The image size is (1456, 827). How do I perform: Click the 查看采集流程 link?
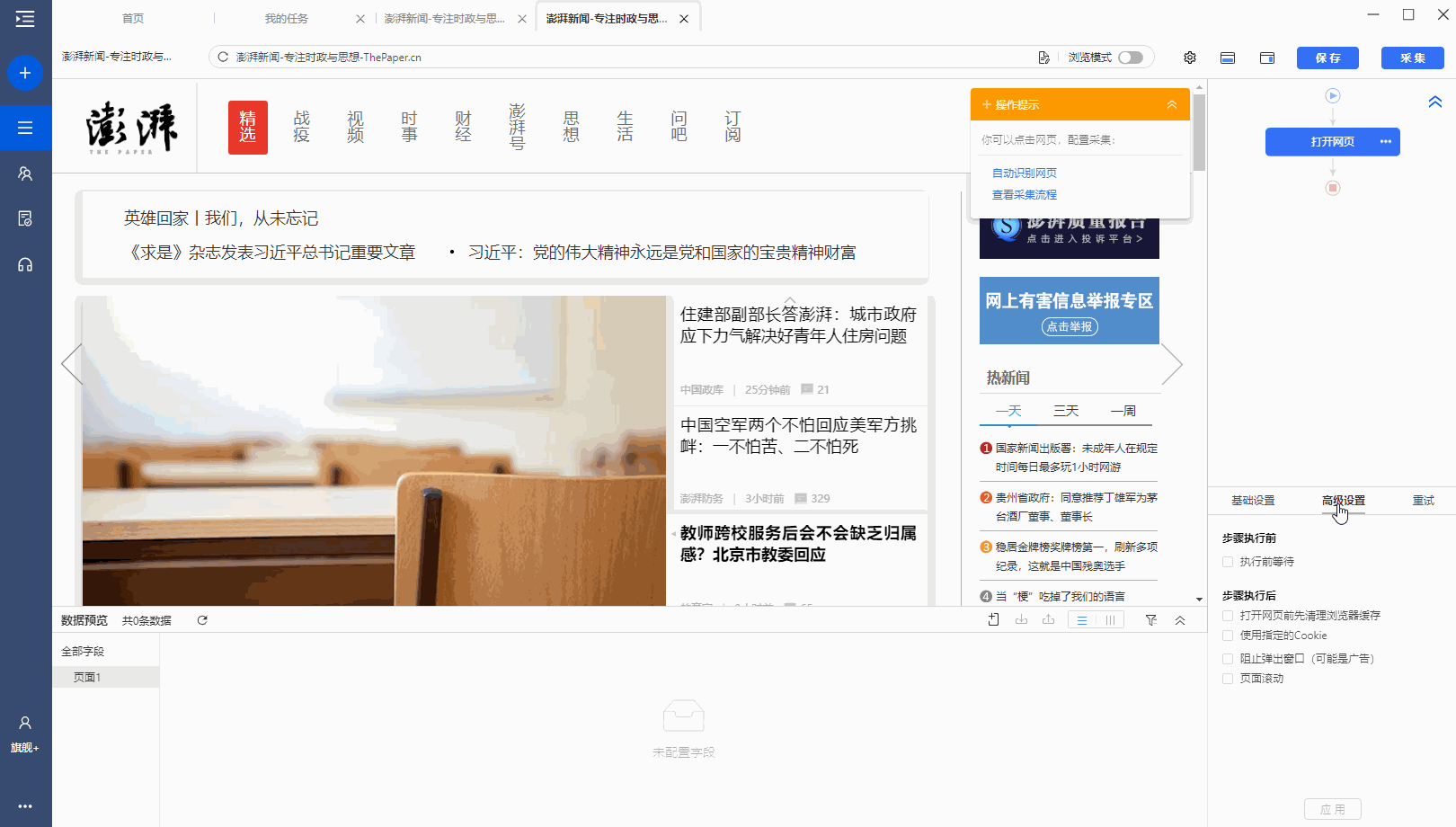[x=1025, y=194]
